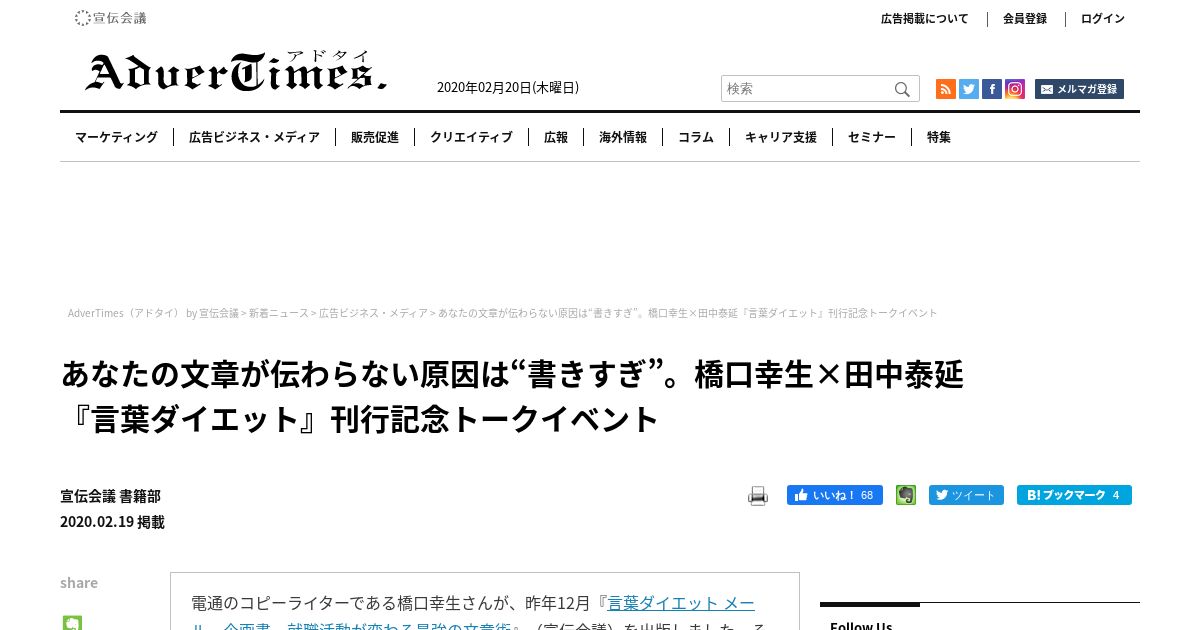Click the 宣伝会議 logo at top left
The width and height of the screenshot is (1200, 630).
coord(110,18)
